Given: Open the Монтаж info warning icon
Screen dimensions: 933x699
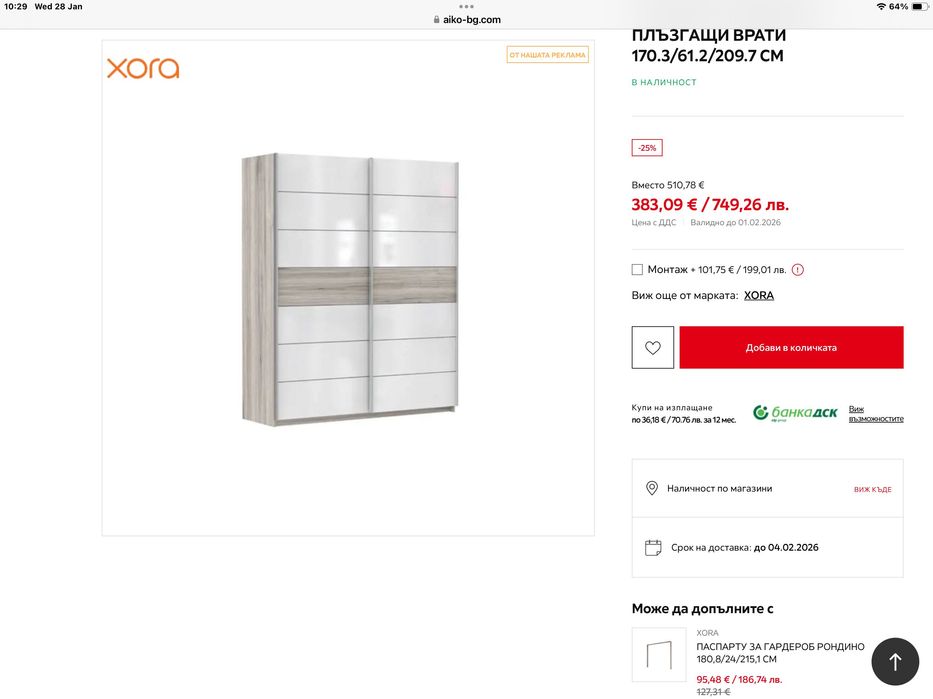Looking at the screenshot, I should pyautogui.click(x=798, y=269).
